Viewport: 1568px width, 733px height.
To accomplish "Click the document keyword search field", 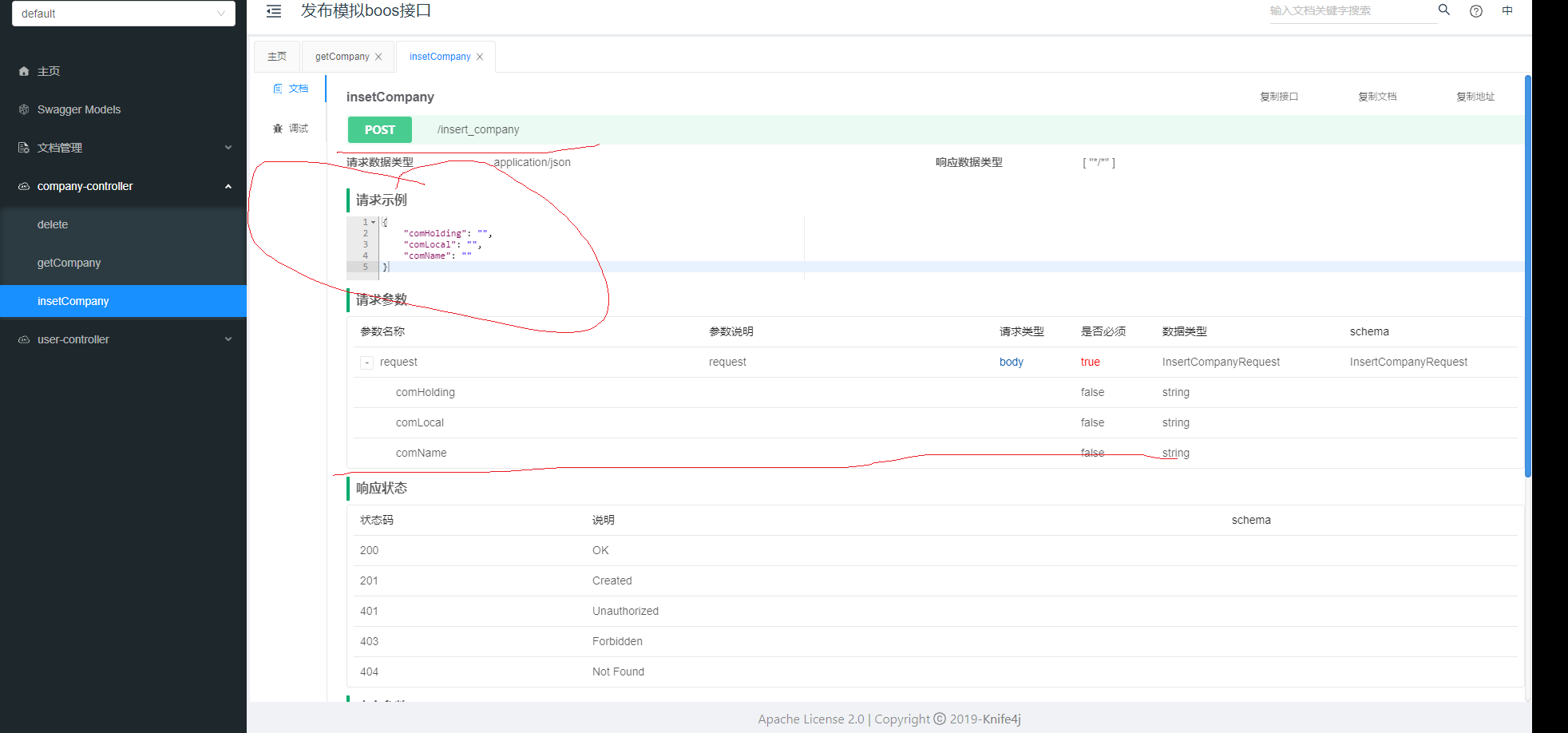I will (x=1352, y=11).
